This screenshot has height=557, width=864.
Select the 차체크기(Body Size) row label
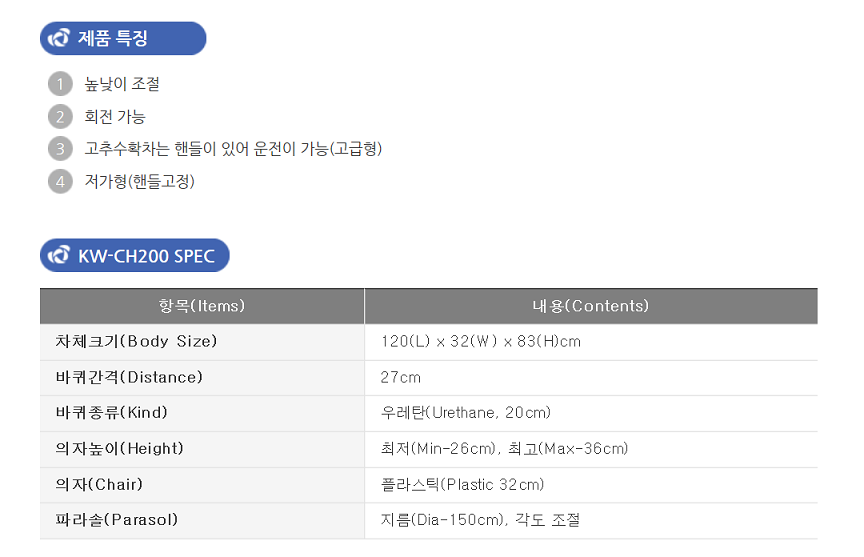[x=136, y=342]
